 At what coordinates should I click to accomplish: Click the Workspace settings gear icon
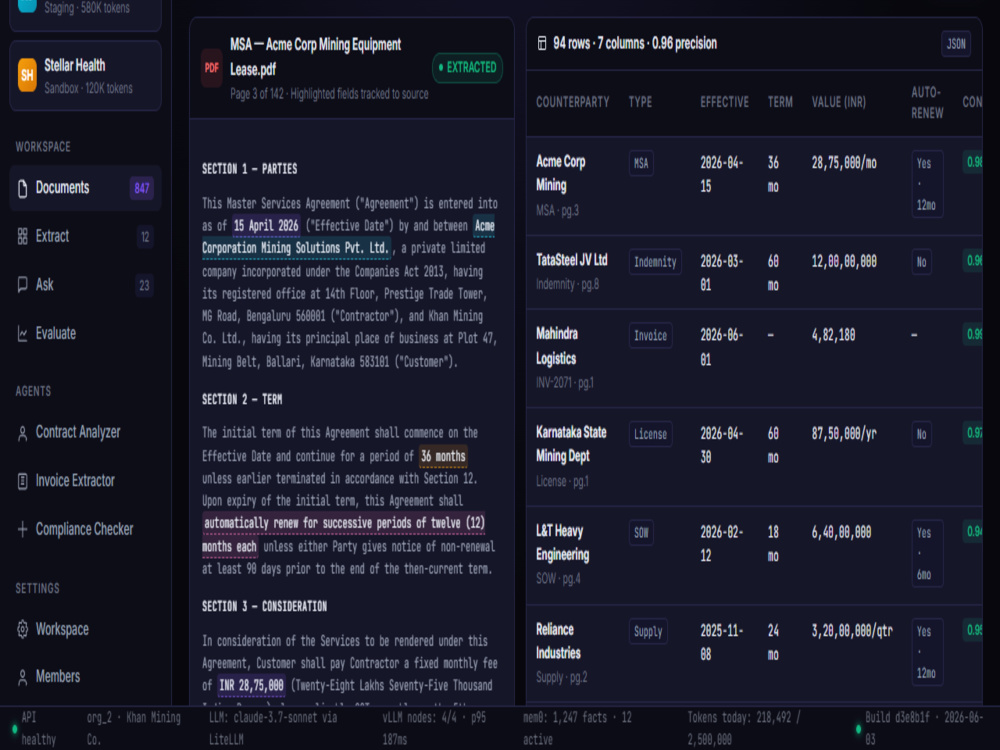click(x=22, y=629)
